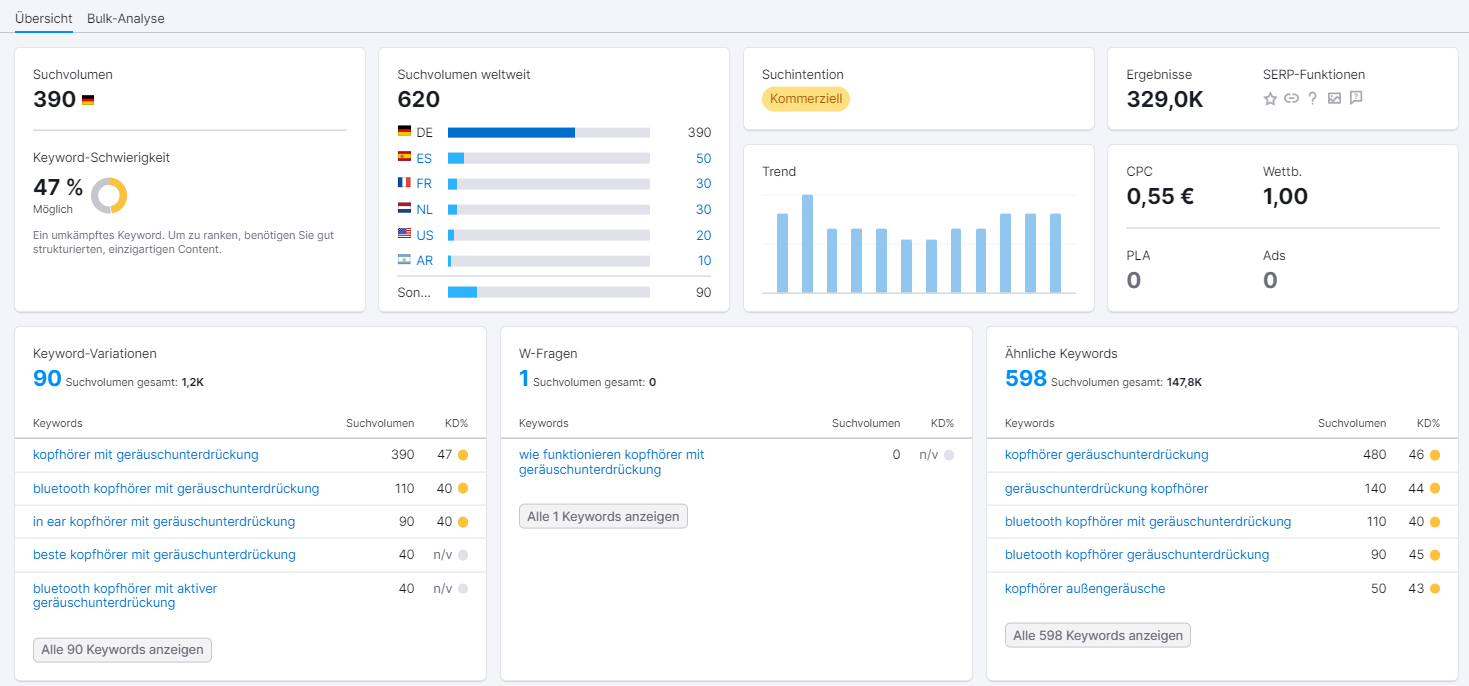Click the Keyword-Schwierigkeit donut chart

[x=109, y=195]
